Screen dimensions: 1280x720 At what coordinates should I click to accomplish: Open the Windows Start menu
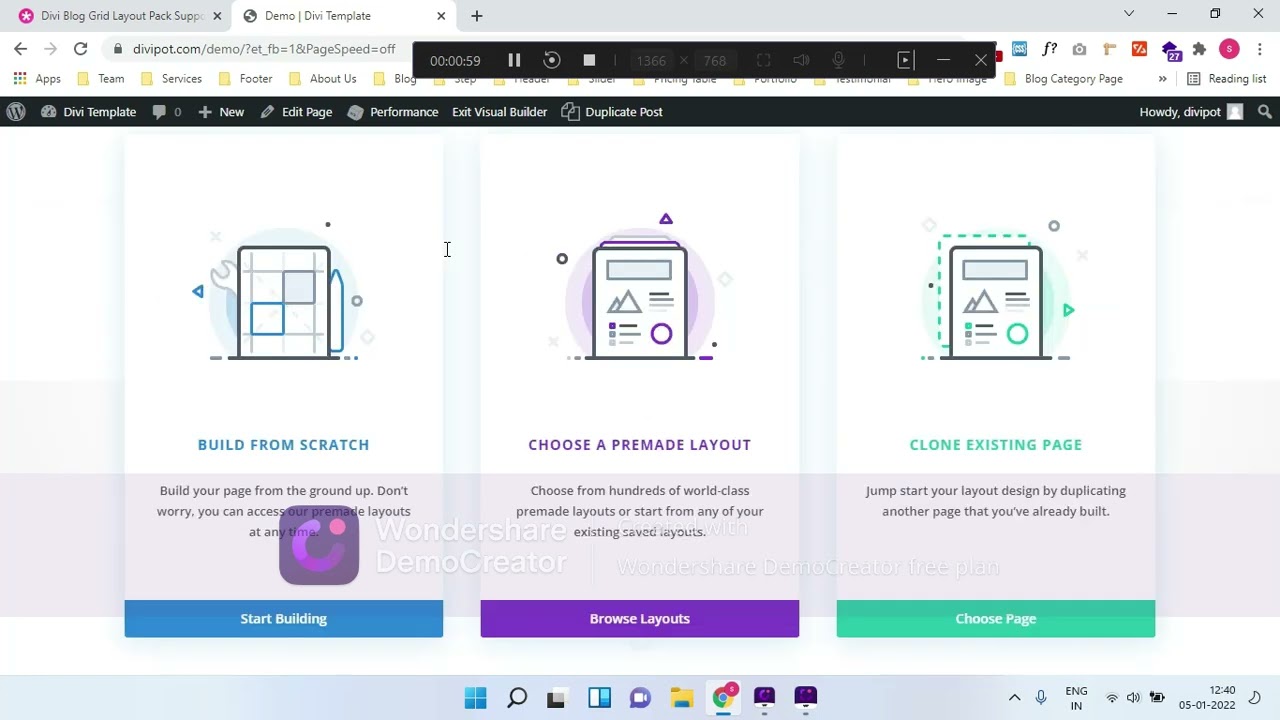pyautogui.click(x=475, y=697)
